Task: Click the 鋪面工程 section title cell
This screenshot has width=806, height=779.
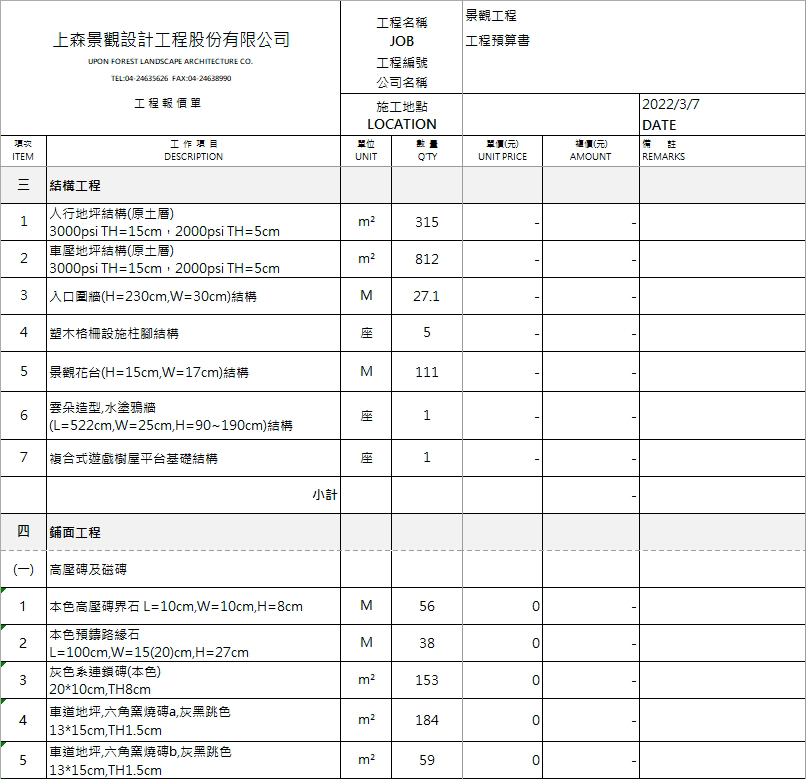Action: pos(193,532)
